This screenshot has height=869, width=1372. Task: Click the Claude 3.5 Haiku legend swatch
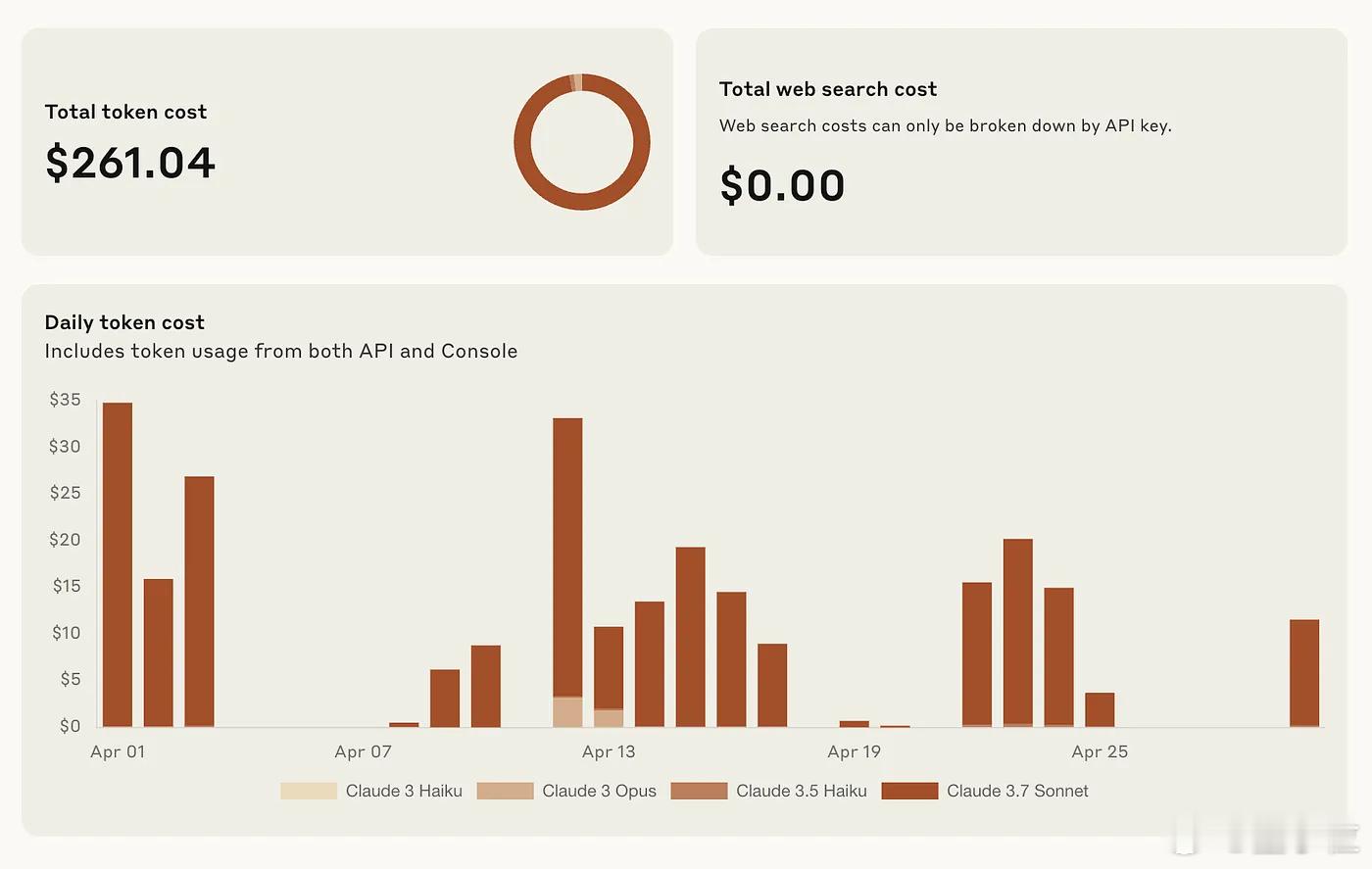699,791
